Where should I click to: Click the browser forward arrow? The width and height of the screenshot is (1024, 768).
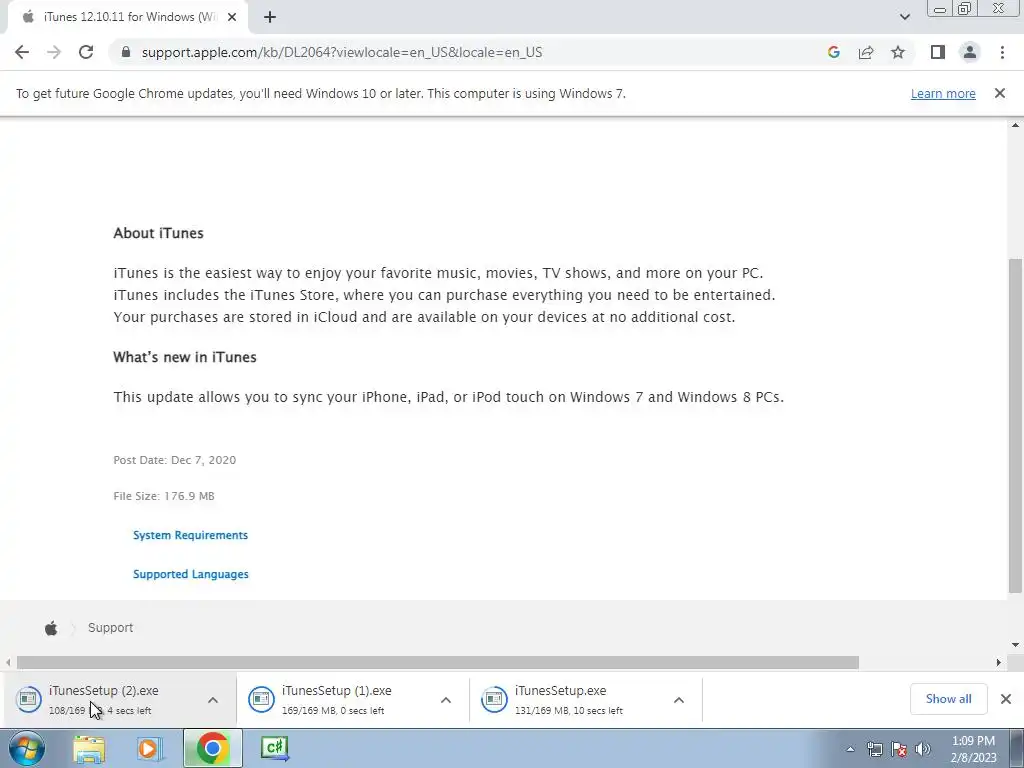(54, 52)
